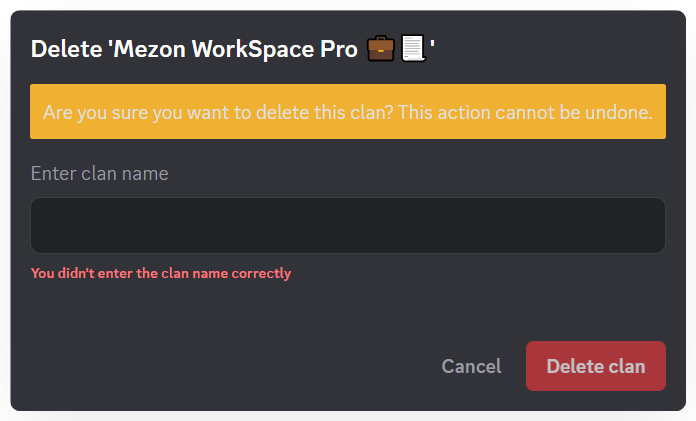The height and width of the screenshot is (421, 696).
Task: Click the red clan name error message
Action: pyautogui.click(x=161, y=273)
